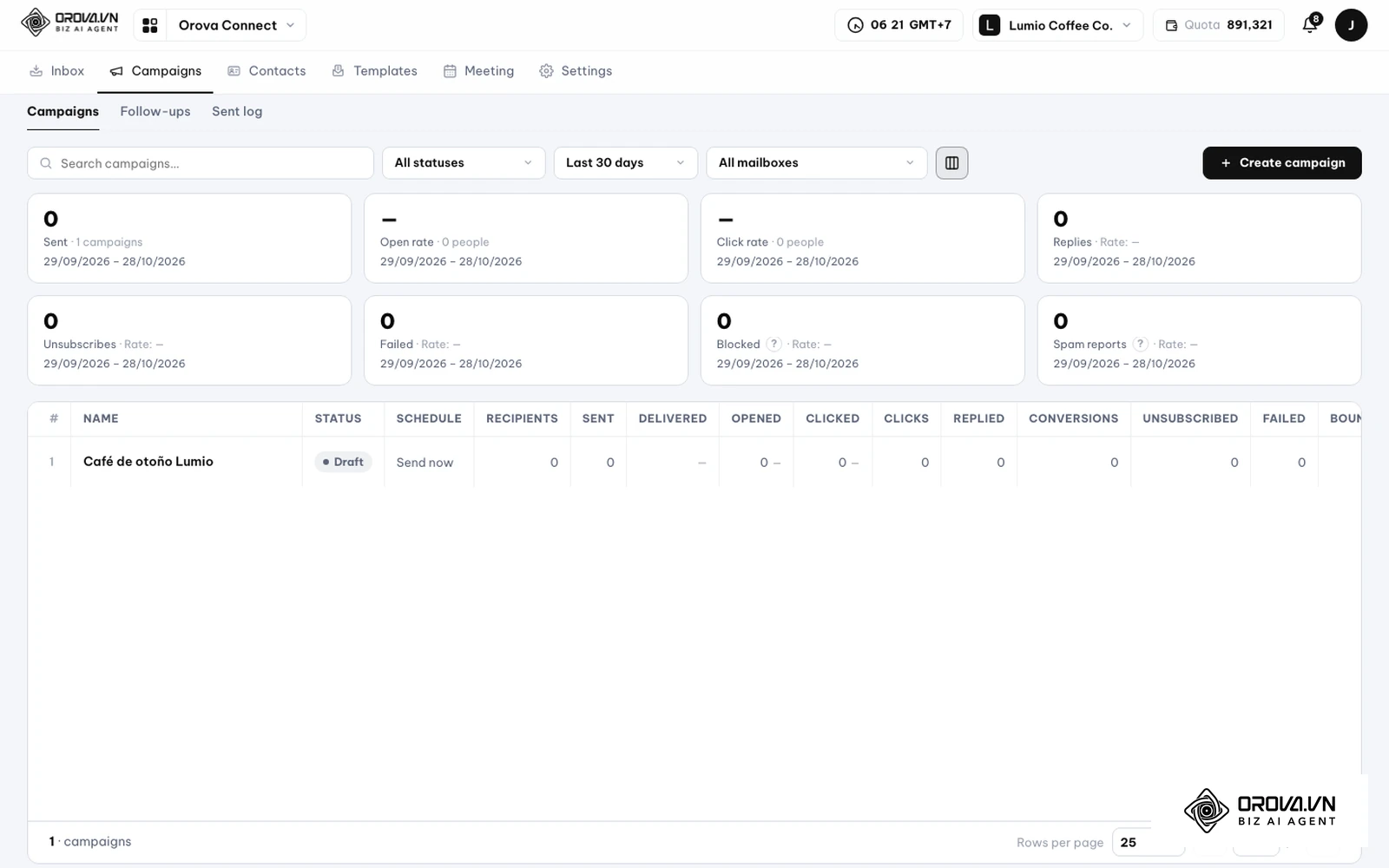Screen dimensions: 1389x868
Task: Sort by the SCHEDULE column header
Action: click(x=429, y=418)
